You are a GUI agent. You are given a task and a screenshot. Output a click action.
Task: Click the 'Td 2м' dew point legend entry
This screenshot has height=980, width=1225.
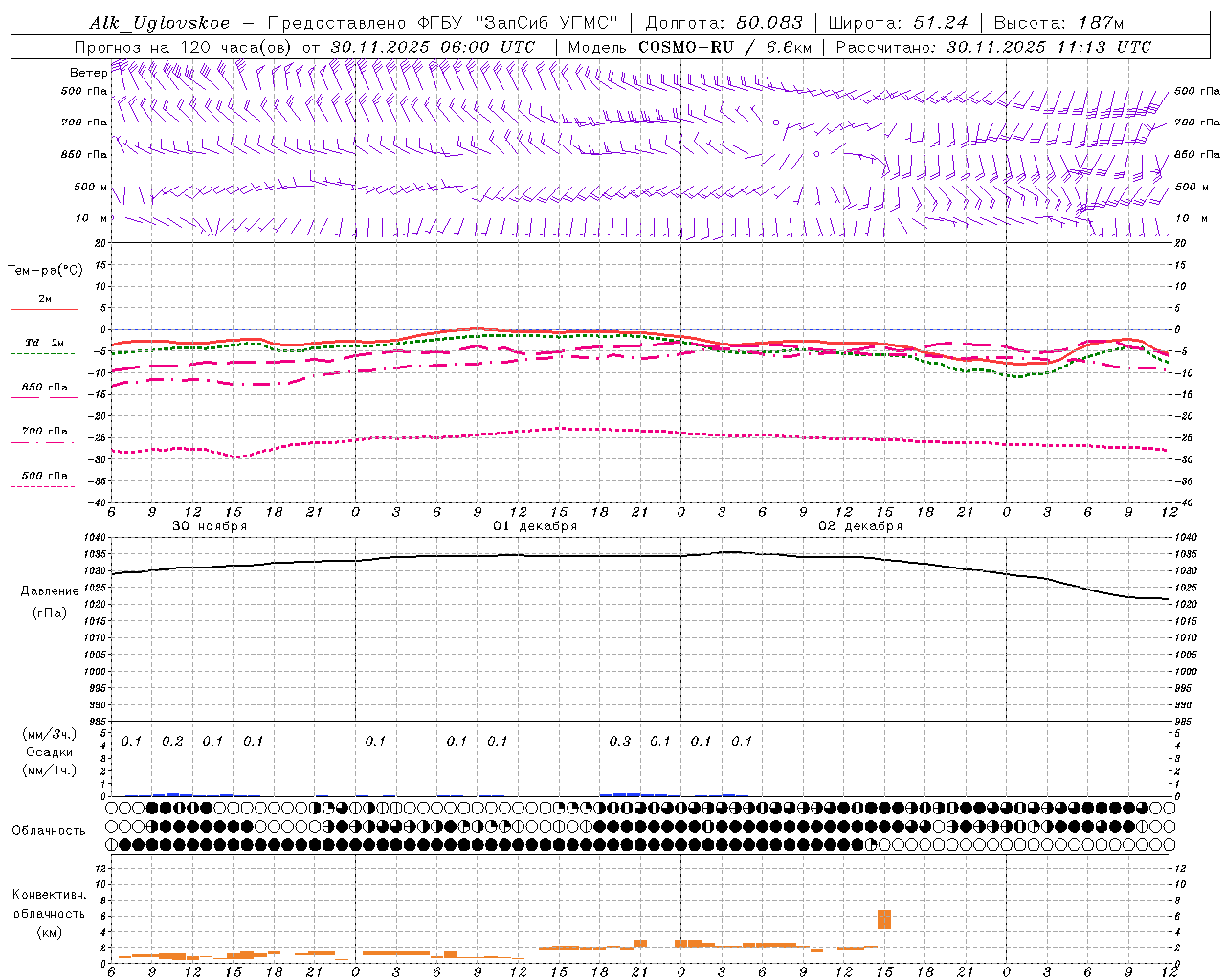coord(45,343)
